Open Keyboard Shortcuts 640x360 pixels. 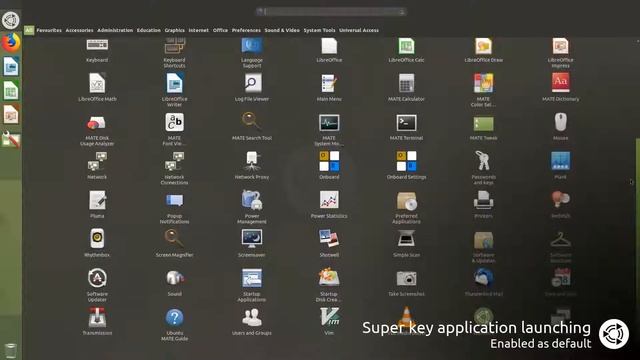point(174,53)
